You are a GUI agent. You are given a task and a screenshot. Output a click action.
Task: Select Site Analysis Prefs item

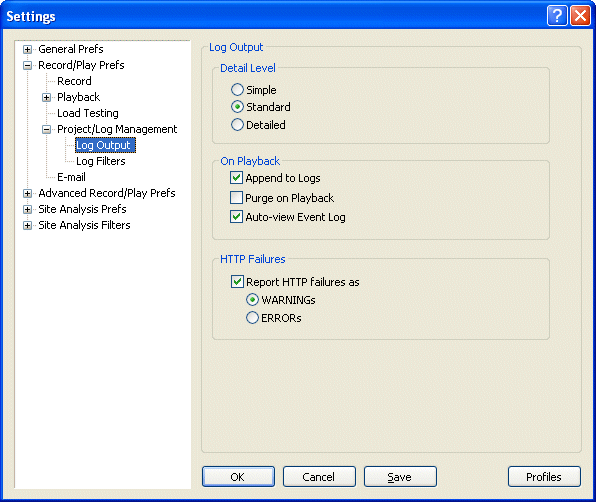pyautogui.click(x=82, y=209)
